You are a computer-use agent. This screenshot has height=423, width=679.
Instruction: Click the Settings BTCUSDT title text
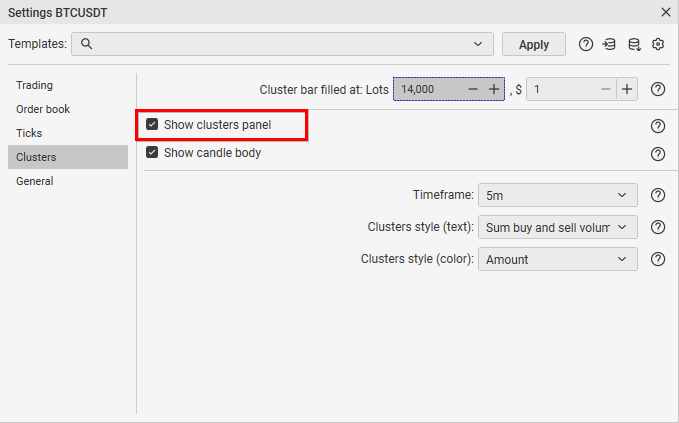pos(58,13)
